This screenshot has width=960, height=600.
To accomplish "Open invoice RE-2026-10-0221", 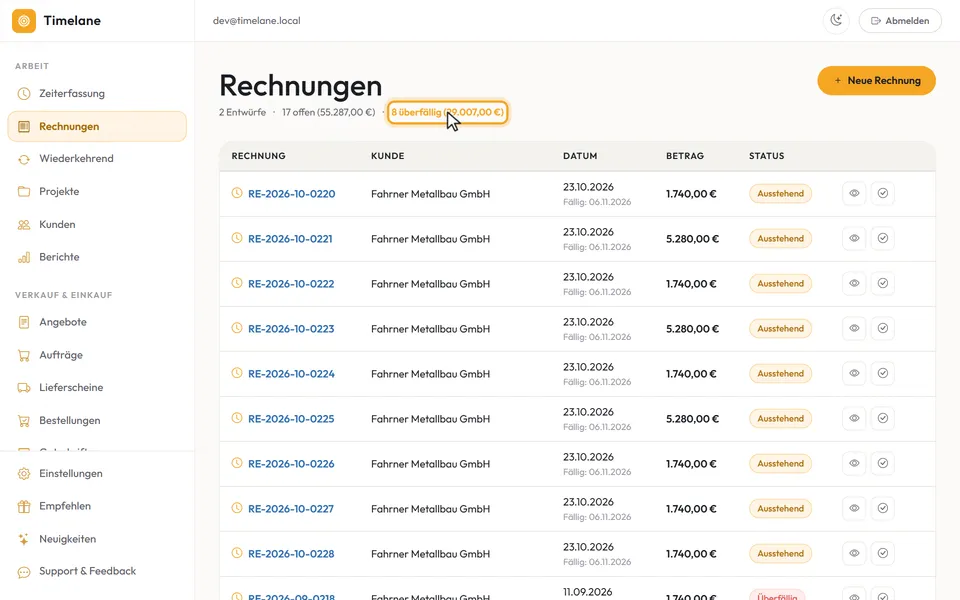I will 290,239.
